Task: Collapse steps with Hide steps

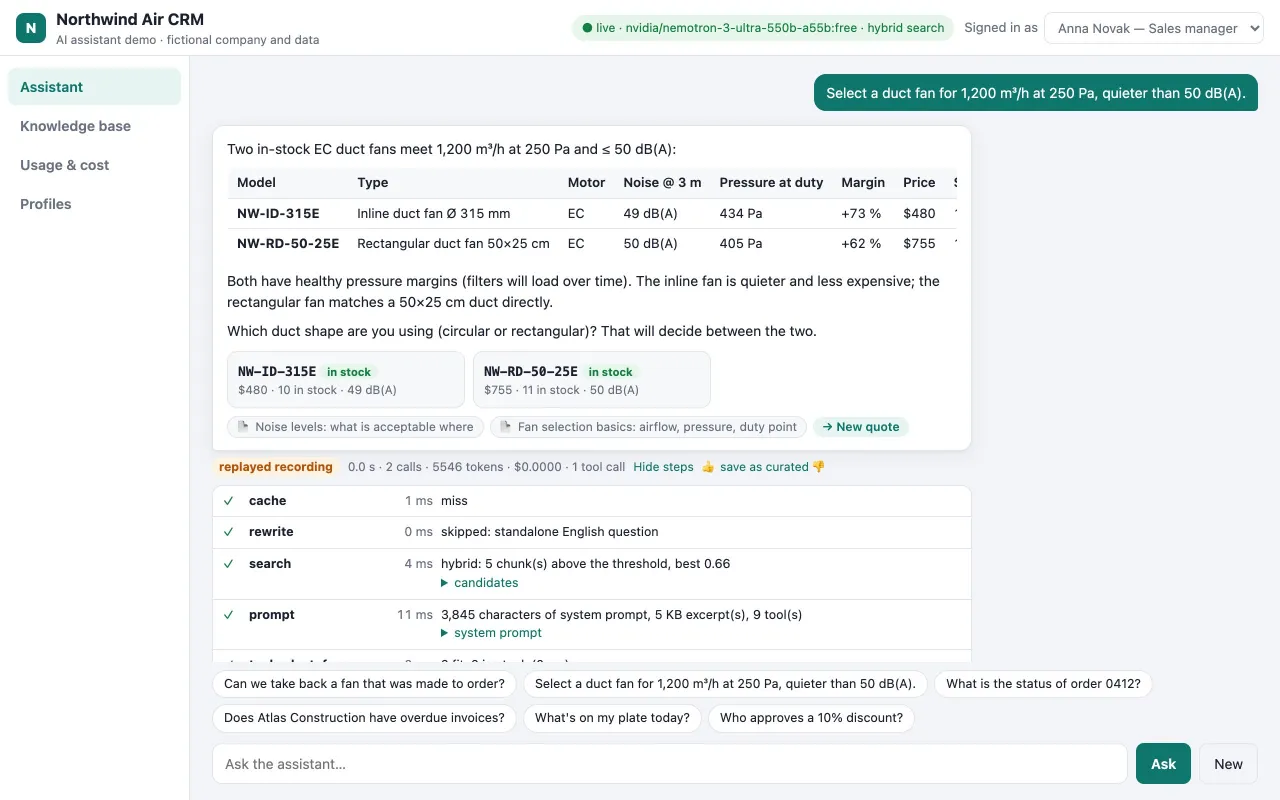Action: tap(663, 467)
